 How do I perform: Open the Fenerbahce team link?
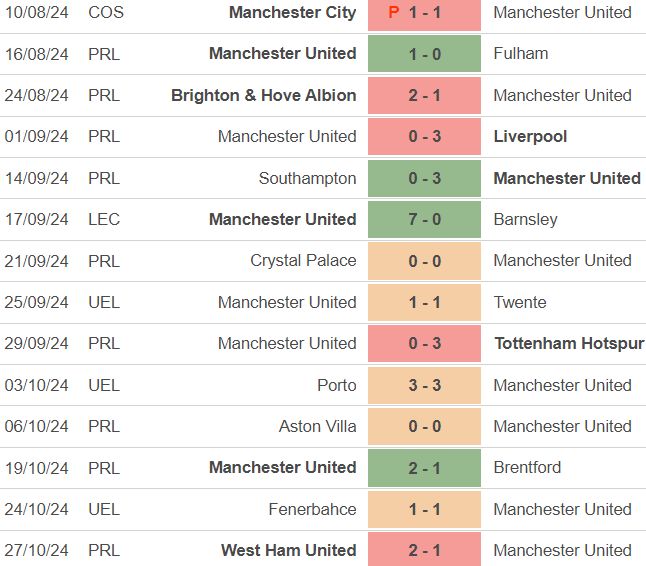coord(312,510)
